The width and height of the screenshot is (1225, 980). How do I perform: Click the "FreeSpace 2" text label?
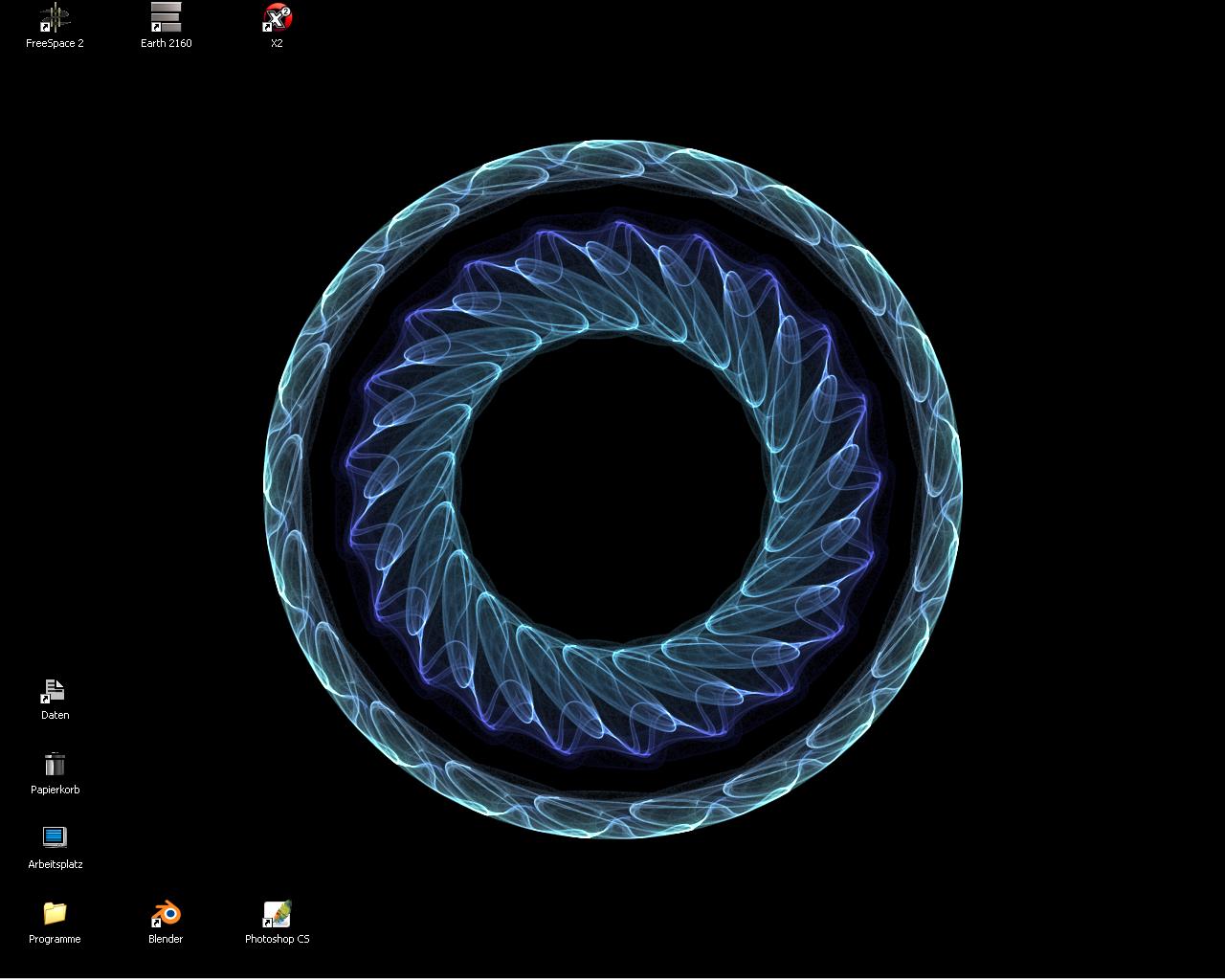click(x=55, y=44)
